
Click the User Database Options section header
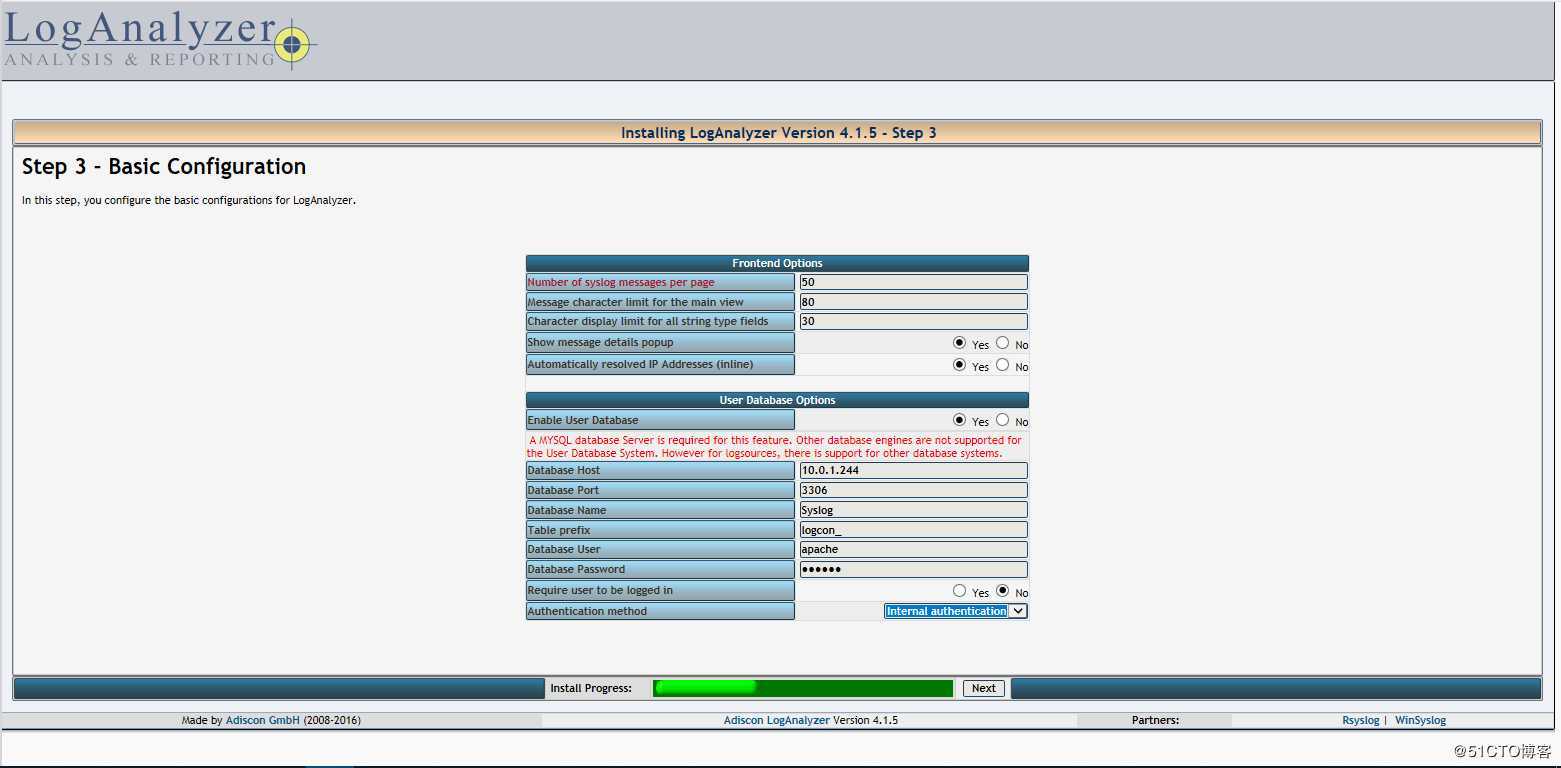point(777,400)
